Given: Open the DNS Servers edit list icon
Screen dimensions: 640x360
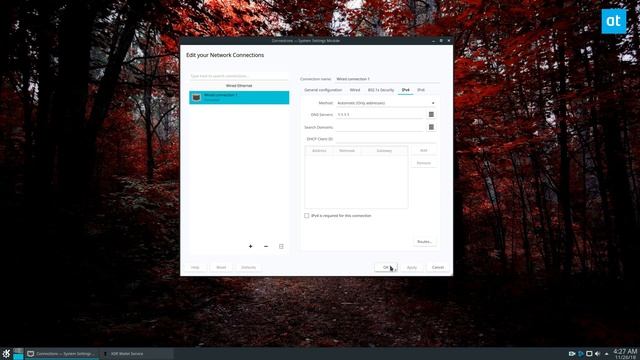Looking at the screenshot, I should (x=431, y=115).
